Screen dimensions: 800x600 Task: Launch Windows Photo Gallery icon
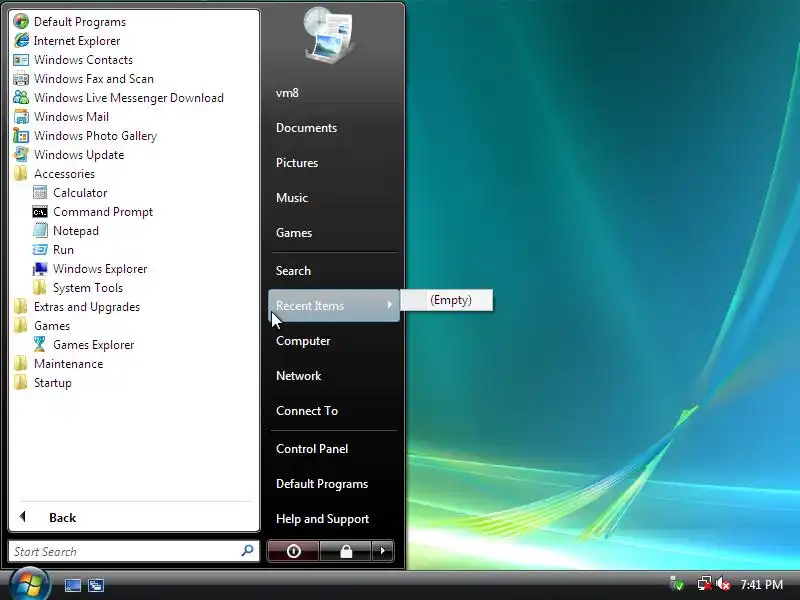coord(21,136)
